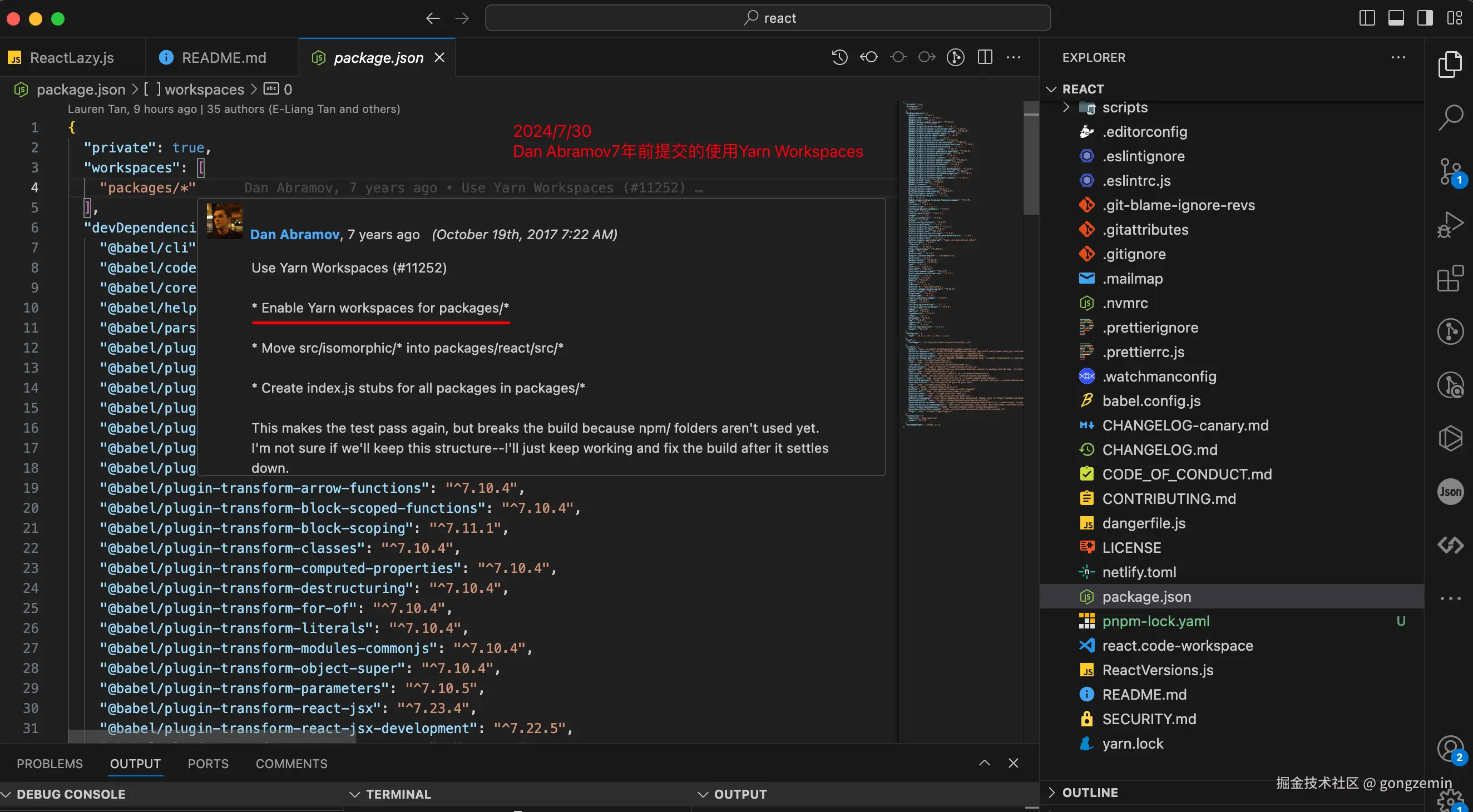Expand the OUTLINE section

[x=1090, y=793]
